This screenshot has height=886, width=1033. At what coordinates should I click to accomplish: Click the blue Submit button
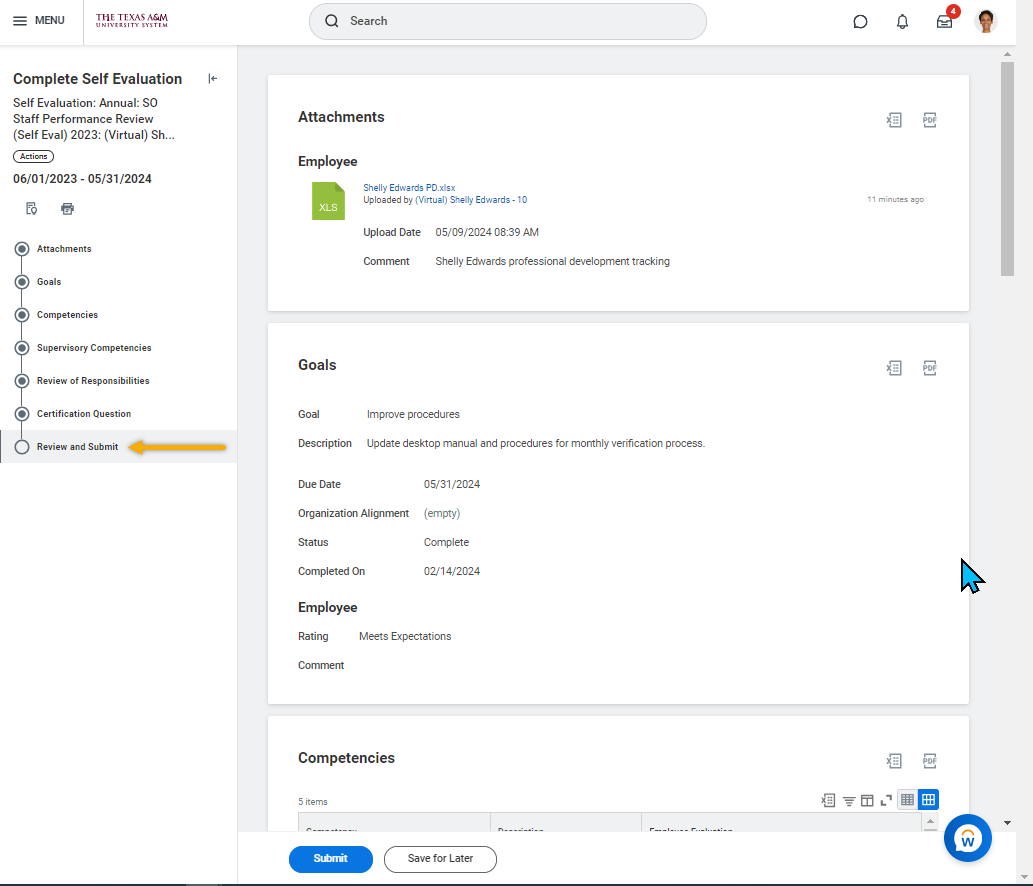330,859
